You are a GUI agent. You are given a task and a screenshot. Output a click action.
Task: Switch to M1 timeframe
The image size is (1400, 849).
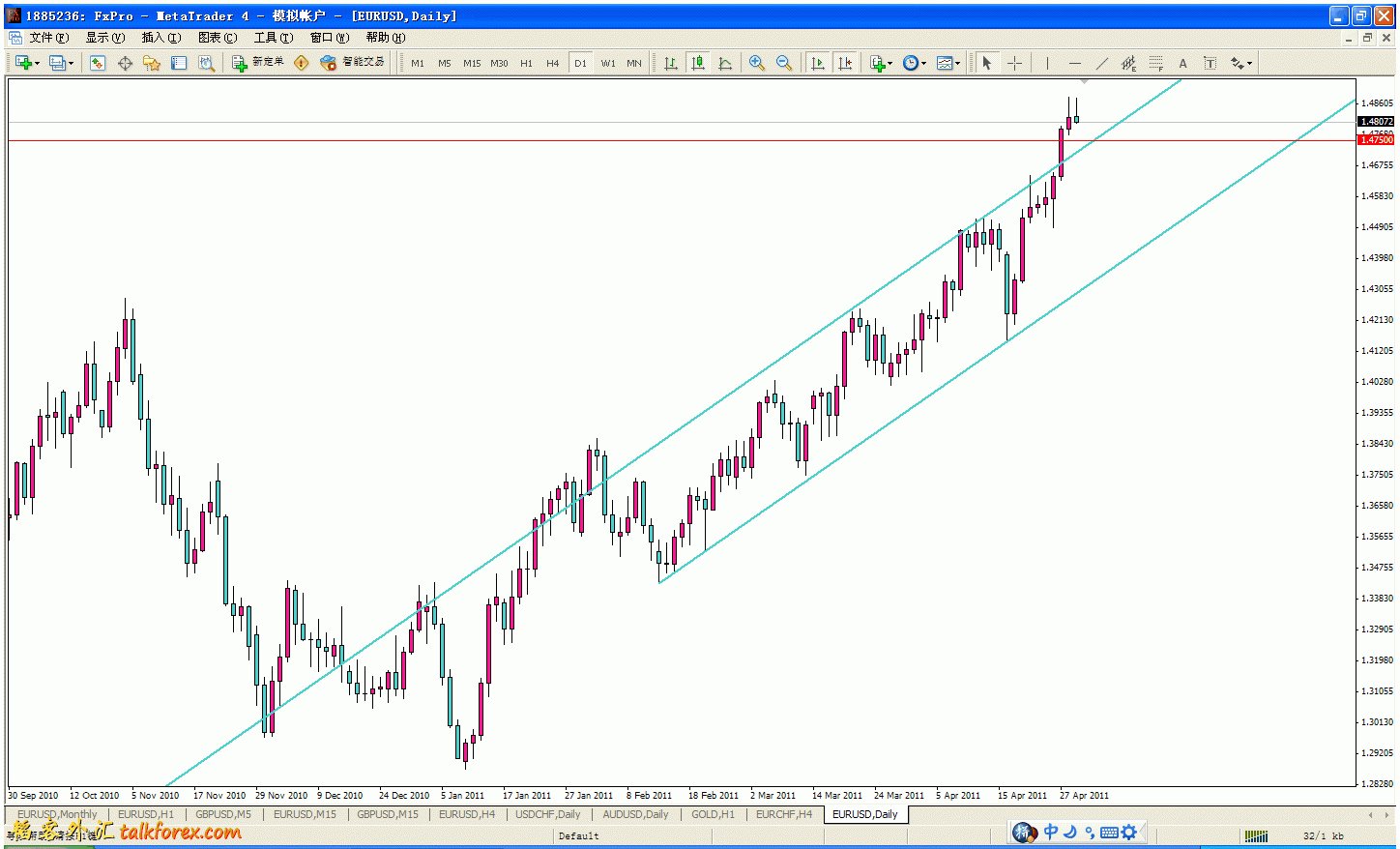[418, 63]
